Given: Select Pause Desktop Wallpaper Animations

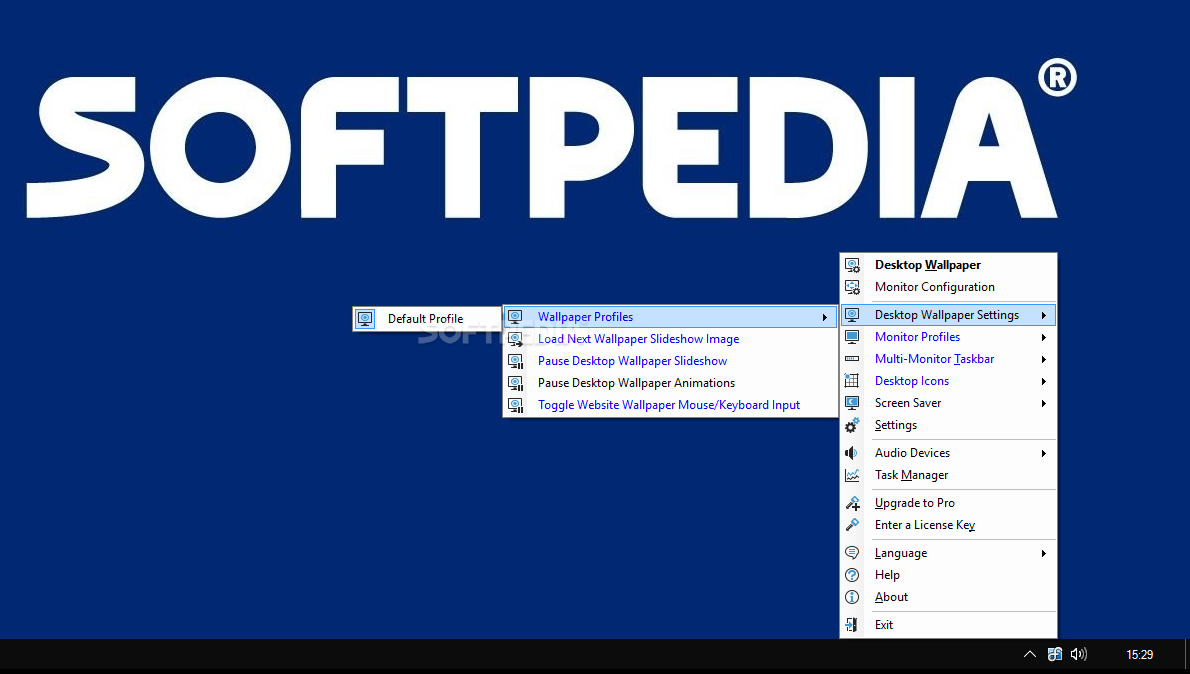Looking at the screenshot, I should click(670, 383).
